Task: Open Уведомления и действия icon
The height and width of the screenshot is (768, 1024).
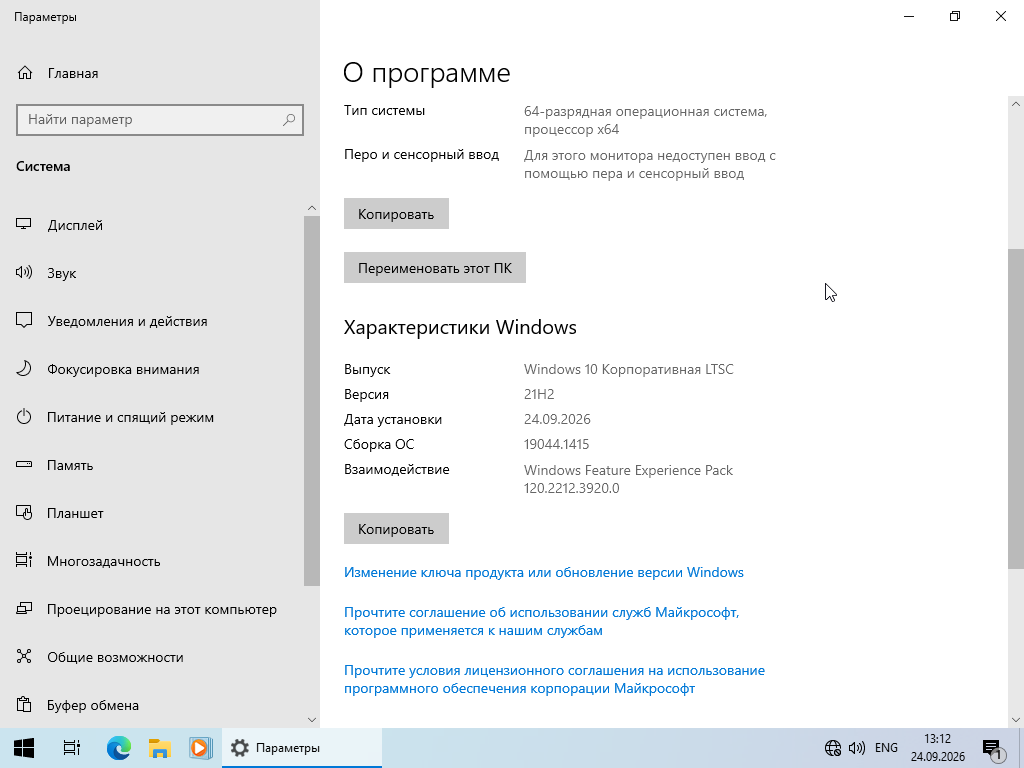Action: point(24,321)
